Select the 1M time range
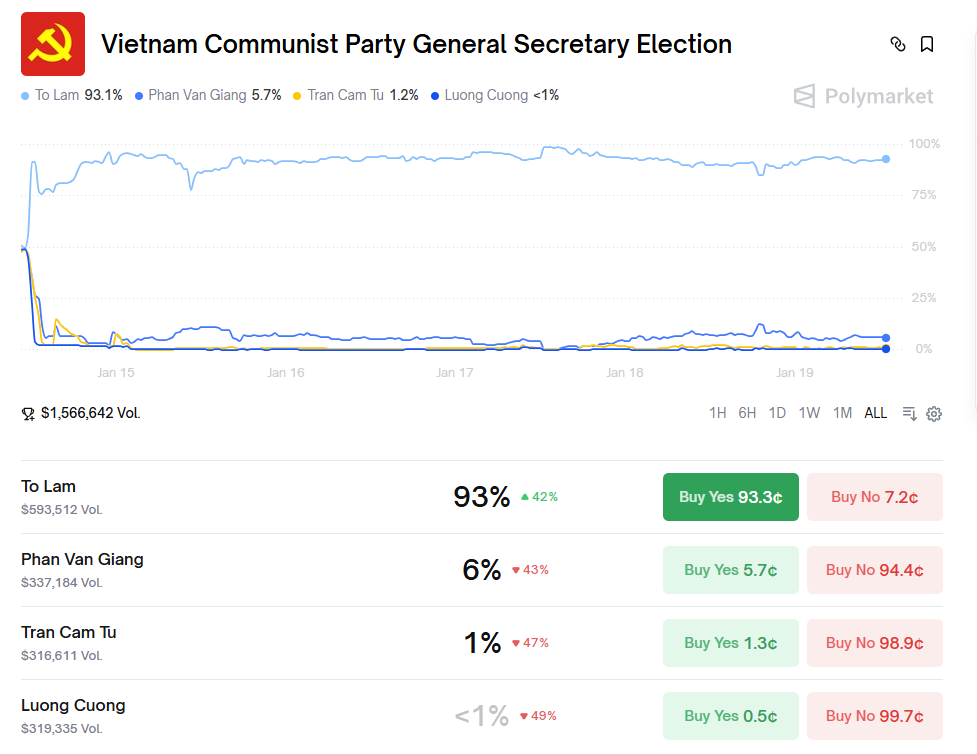 (842, 413)
